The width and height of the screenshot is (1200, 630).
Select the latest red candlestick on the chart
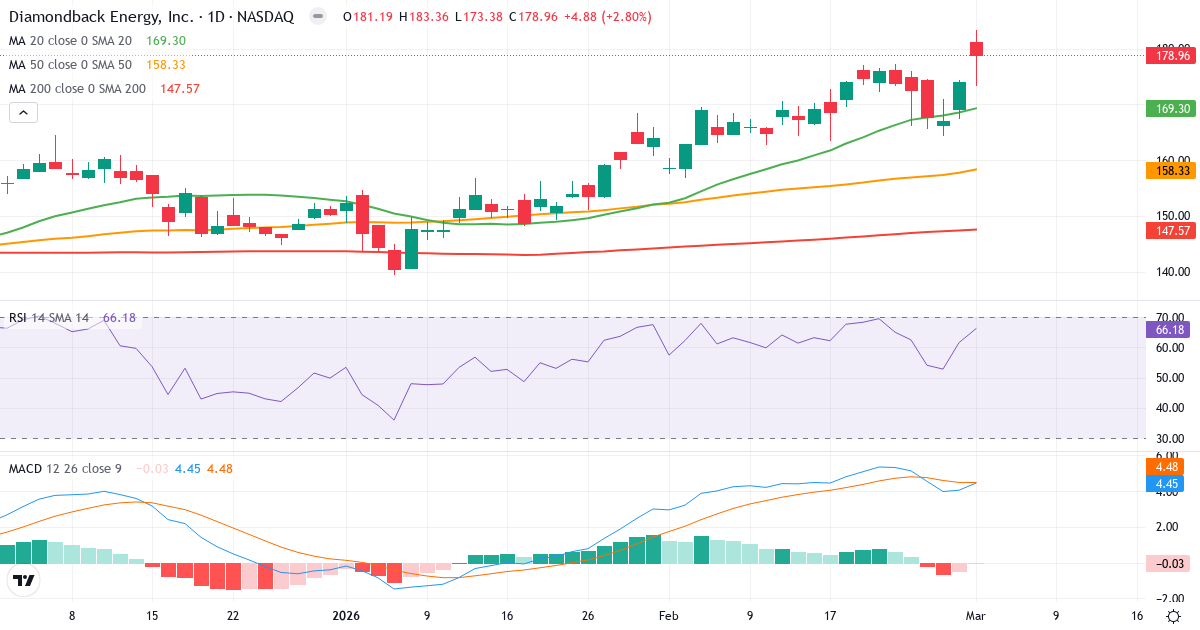pyautogui.click(x=976, y=48)
